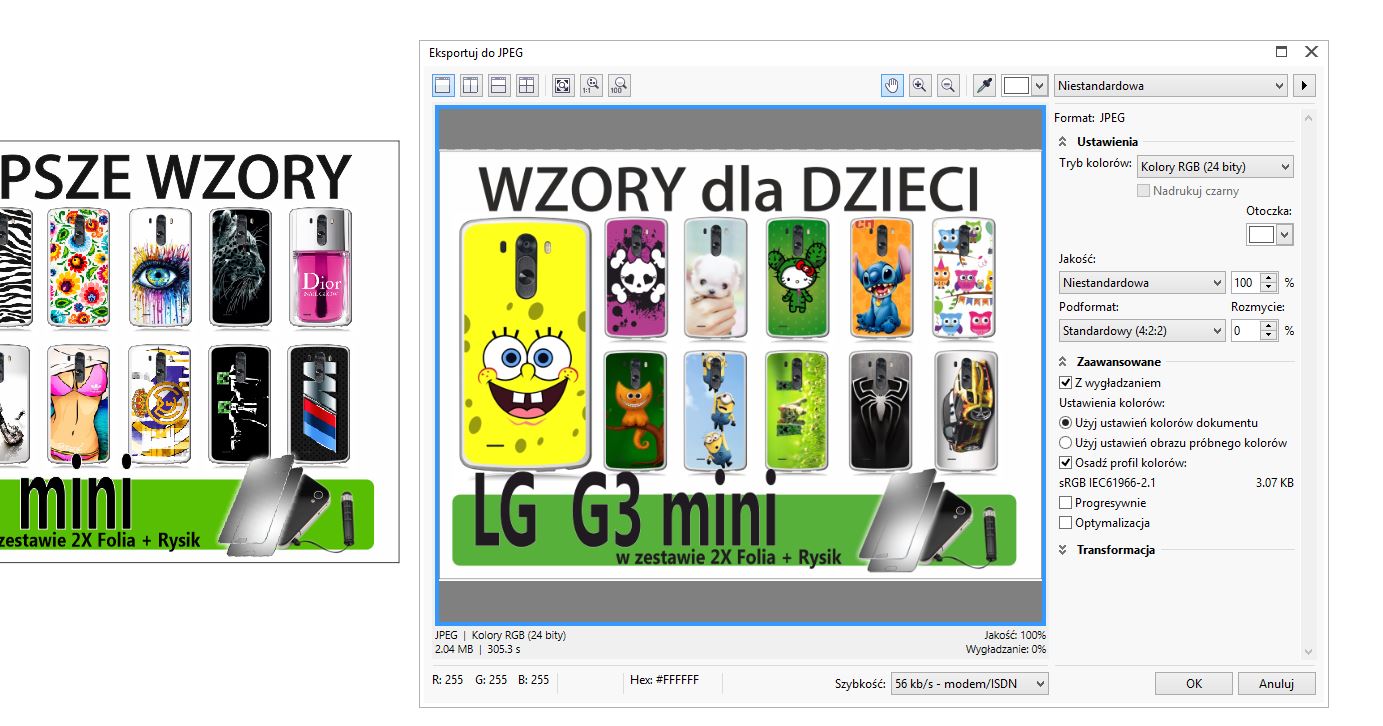Click the zoom in magnifier tool

point(920,86)
